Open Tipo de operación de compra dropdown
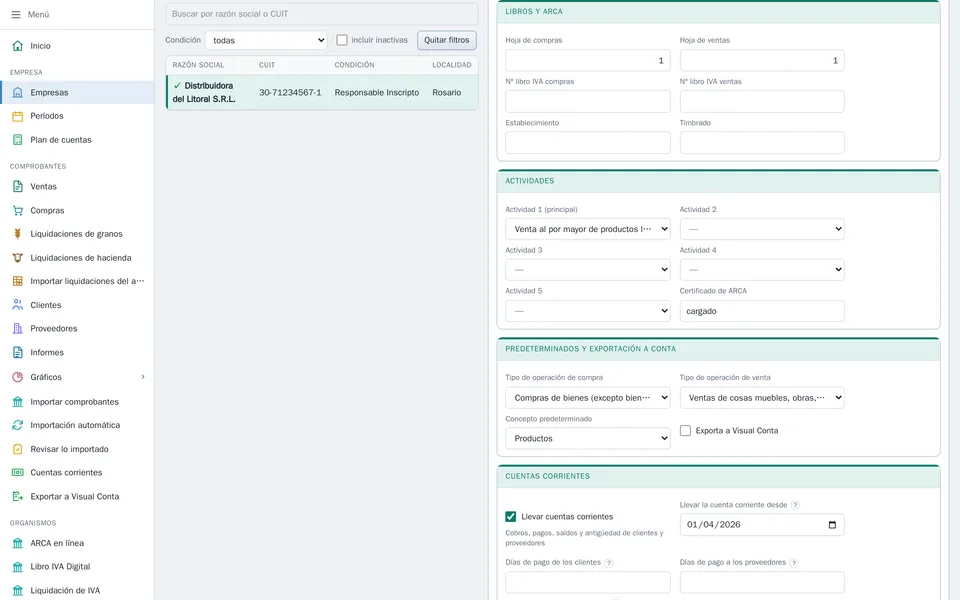The width and height of the screenshot is (960, 600). tap(588, 398)
